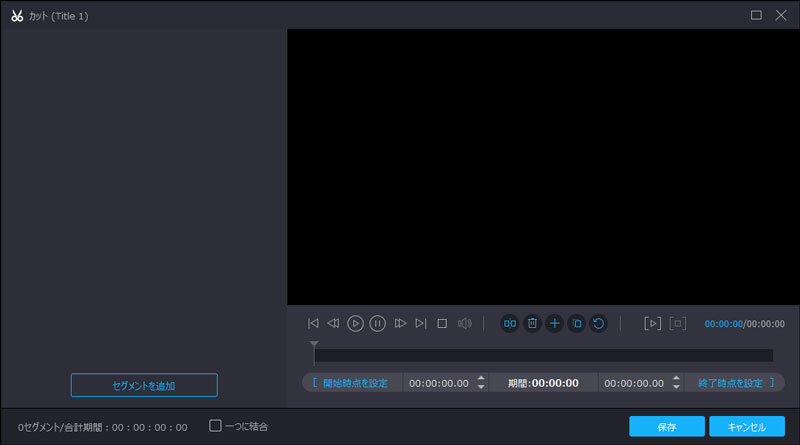This screenshot has width=800, height=445.
Task: Stop segment playback bracket icon
Action: click(678, 324)
